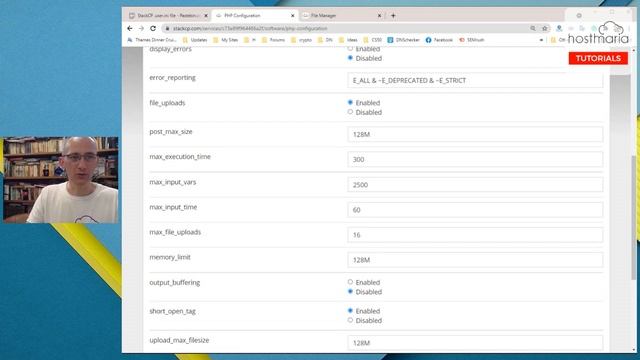Screen dimensions: 640x360
Task: Open the Thames Dinner Cruise bookmark
Action: (151, 40)
